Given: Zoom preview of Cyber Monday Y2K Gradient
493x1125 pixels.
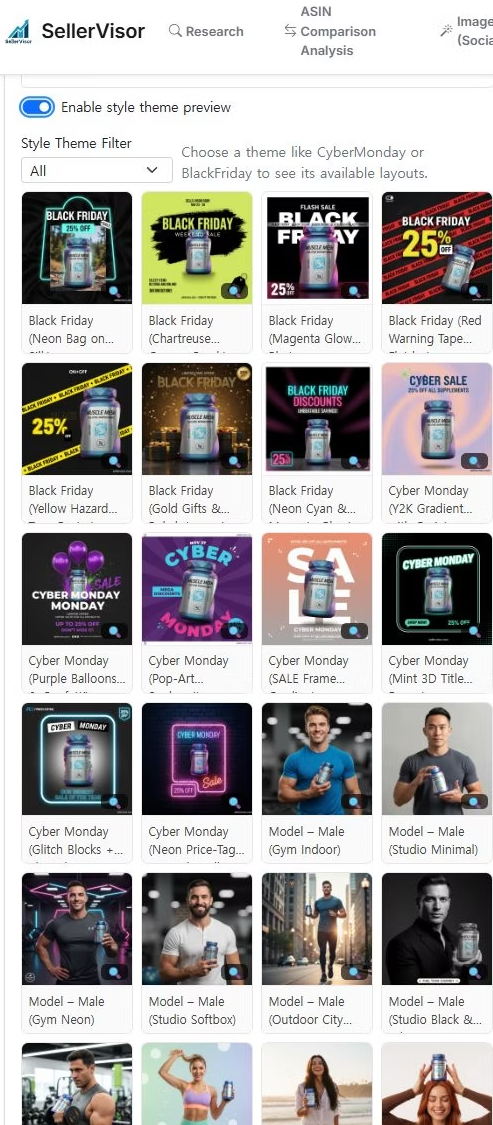Looking at the screenshot, I should click(474, 461).
